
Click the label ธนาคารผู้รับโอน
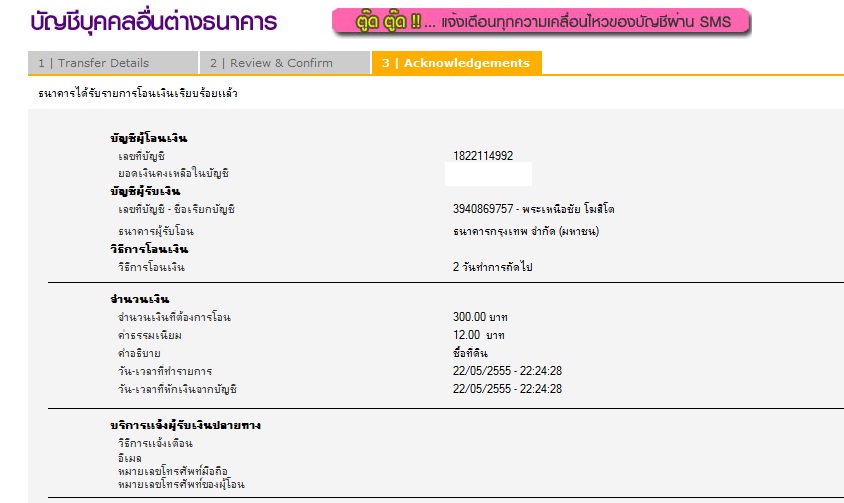[x=156, y=232]
